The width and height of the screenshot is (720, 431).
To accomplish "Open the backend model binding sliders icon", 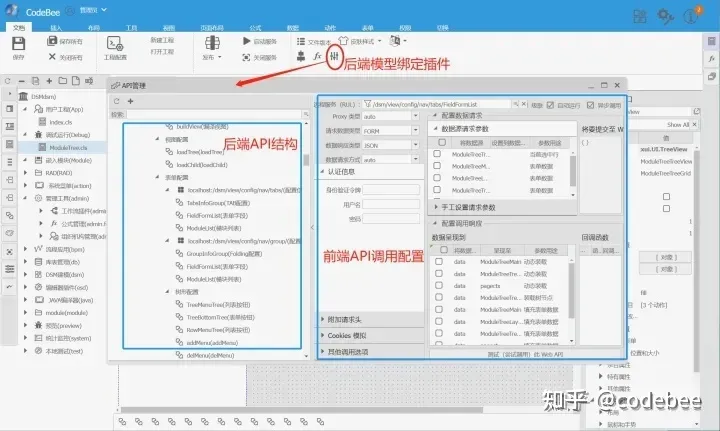I will pos(334,56).
